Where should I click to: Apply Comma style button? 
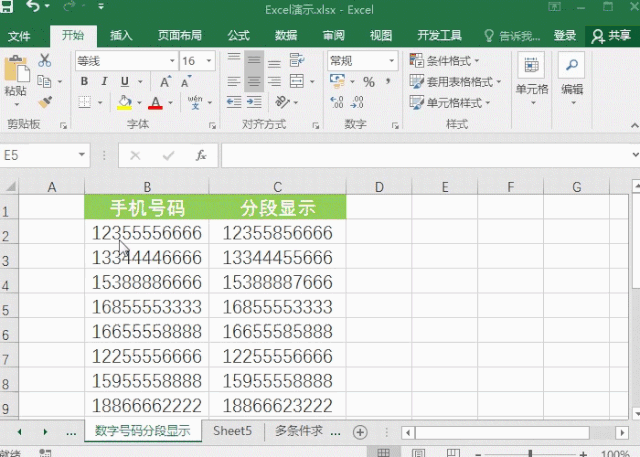click(x=388, y=81)
